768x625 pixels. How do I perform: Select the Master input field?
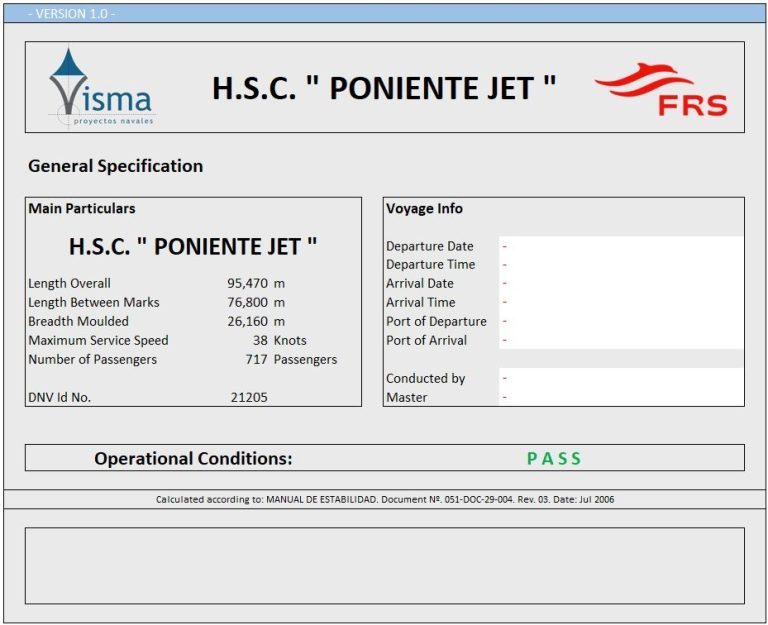click(621, 397)
